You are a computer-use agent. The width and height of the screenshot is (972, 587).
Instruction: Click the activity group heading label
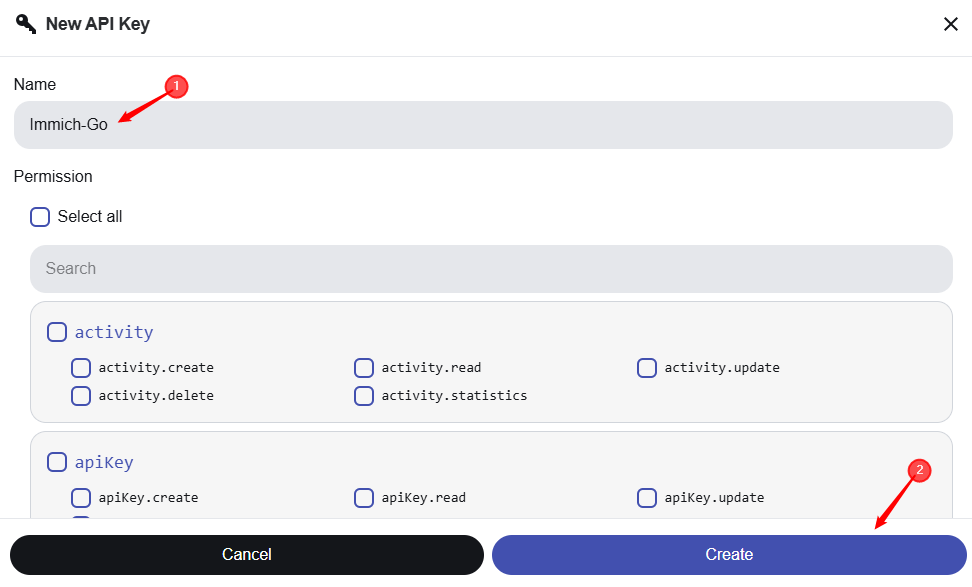point(114,332)
